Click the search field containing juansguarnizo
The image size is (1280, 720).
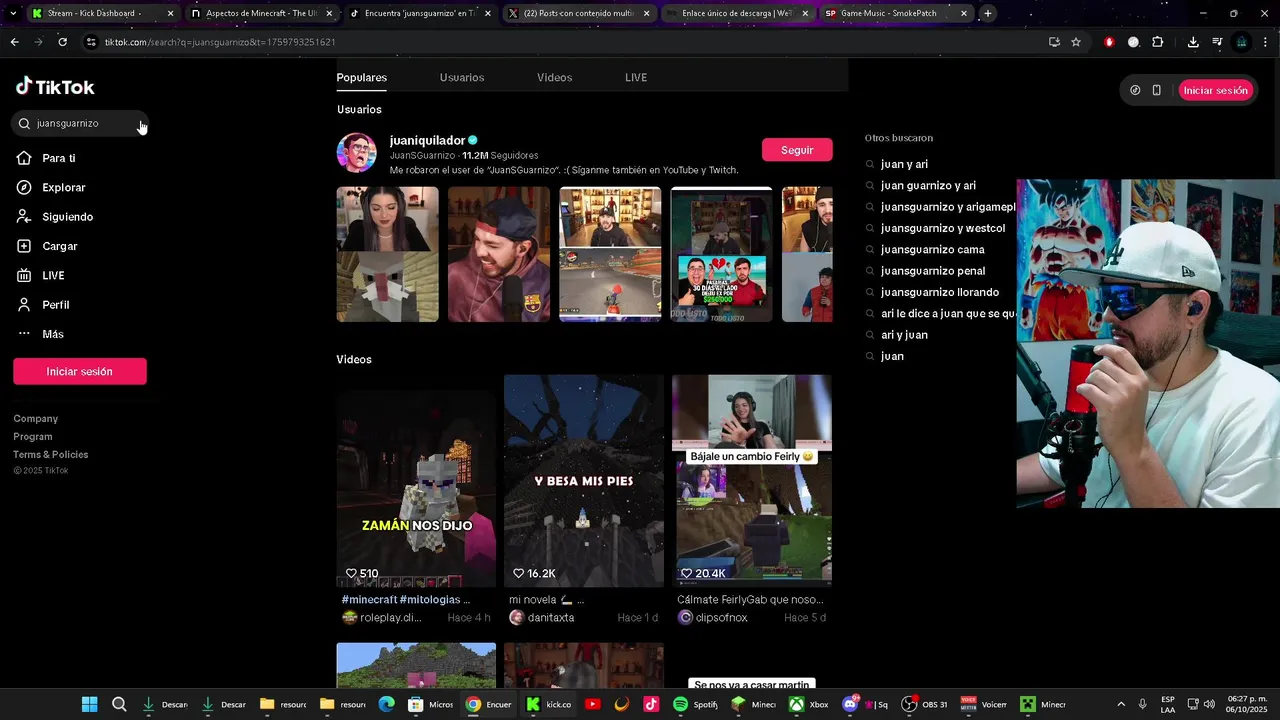tap(80, 123)
